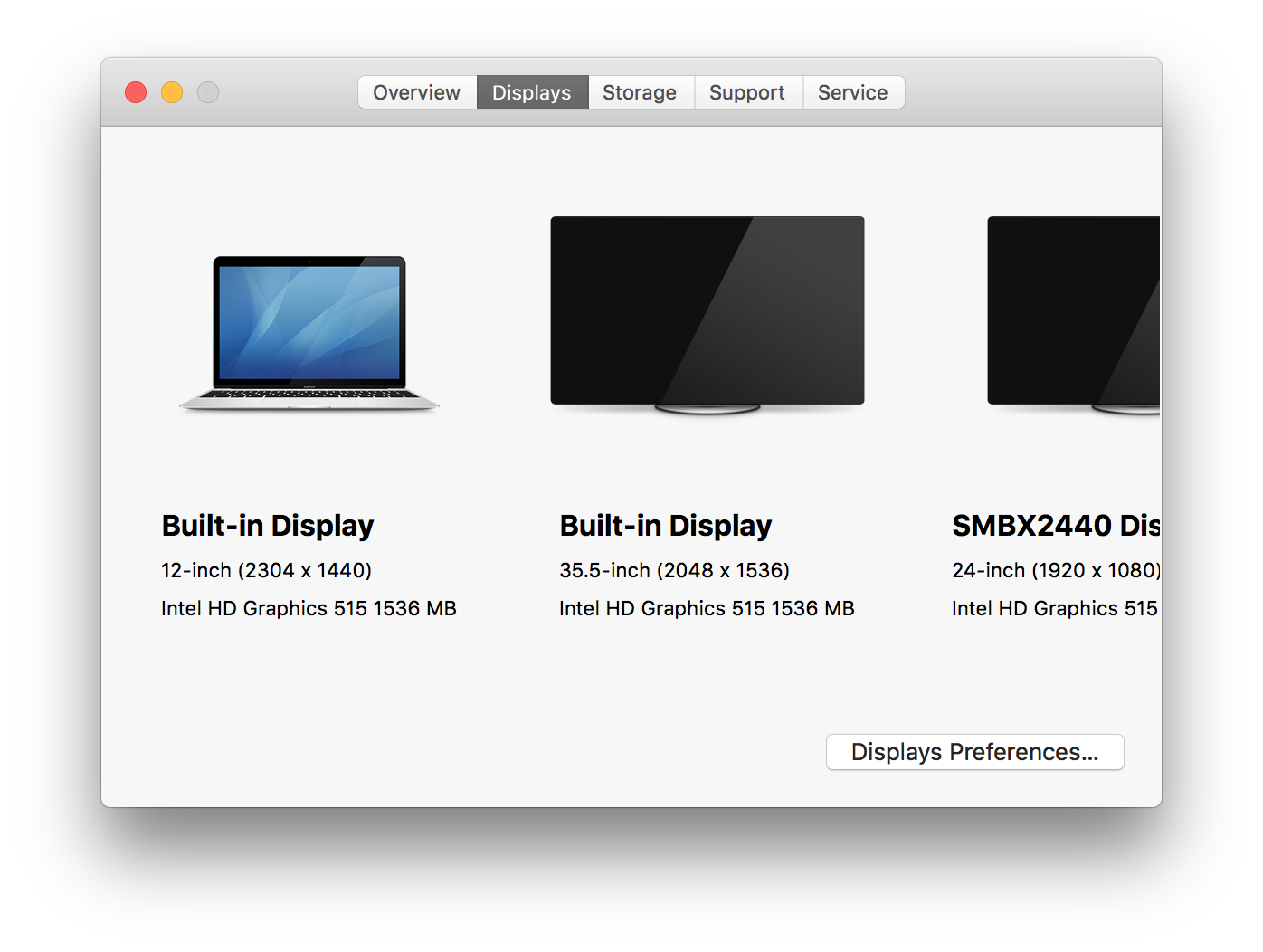Click the Built-in Display heading above 12-inch
This screenshot has height=952, width=1263.
pos(268,526)
